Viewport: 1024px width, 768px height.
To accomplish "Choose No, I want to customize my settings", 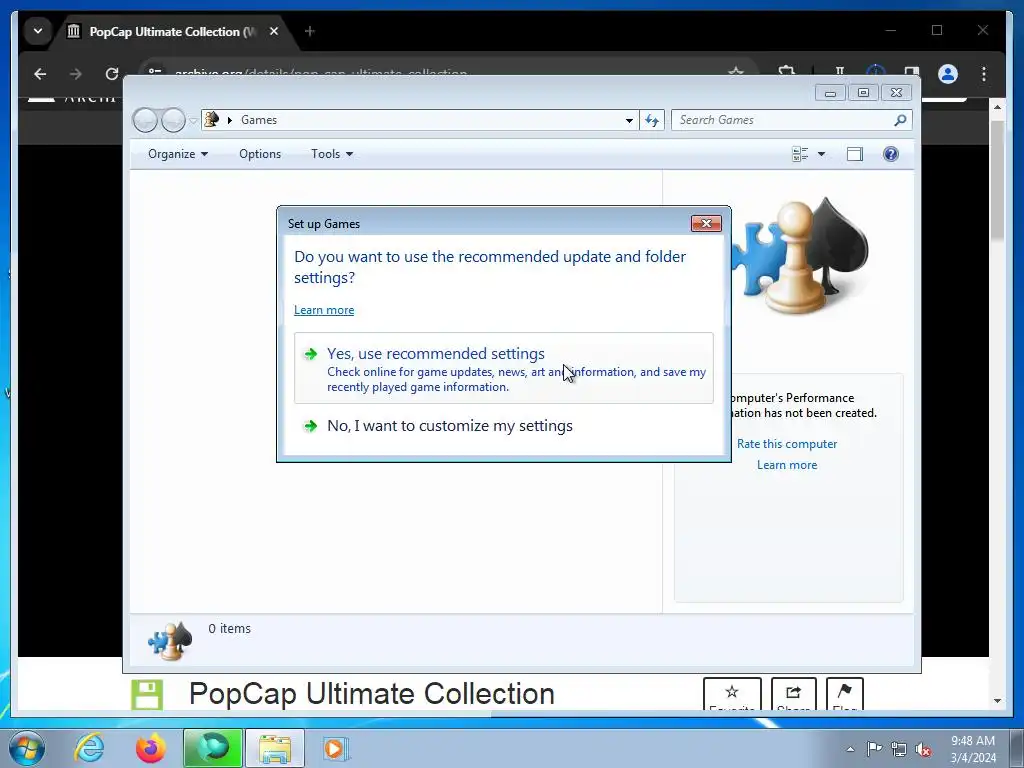I will [x=504, y=426].
